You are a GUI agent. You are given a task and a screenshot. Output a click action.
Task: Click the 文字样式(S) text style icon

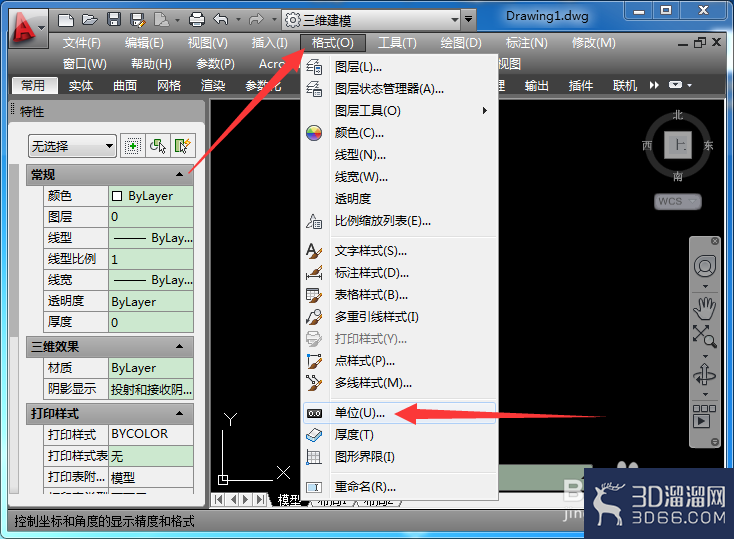coord(314,251)
